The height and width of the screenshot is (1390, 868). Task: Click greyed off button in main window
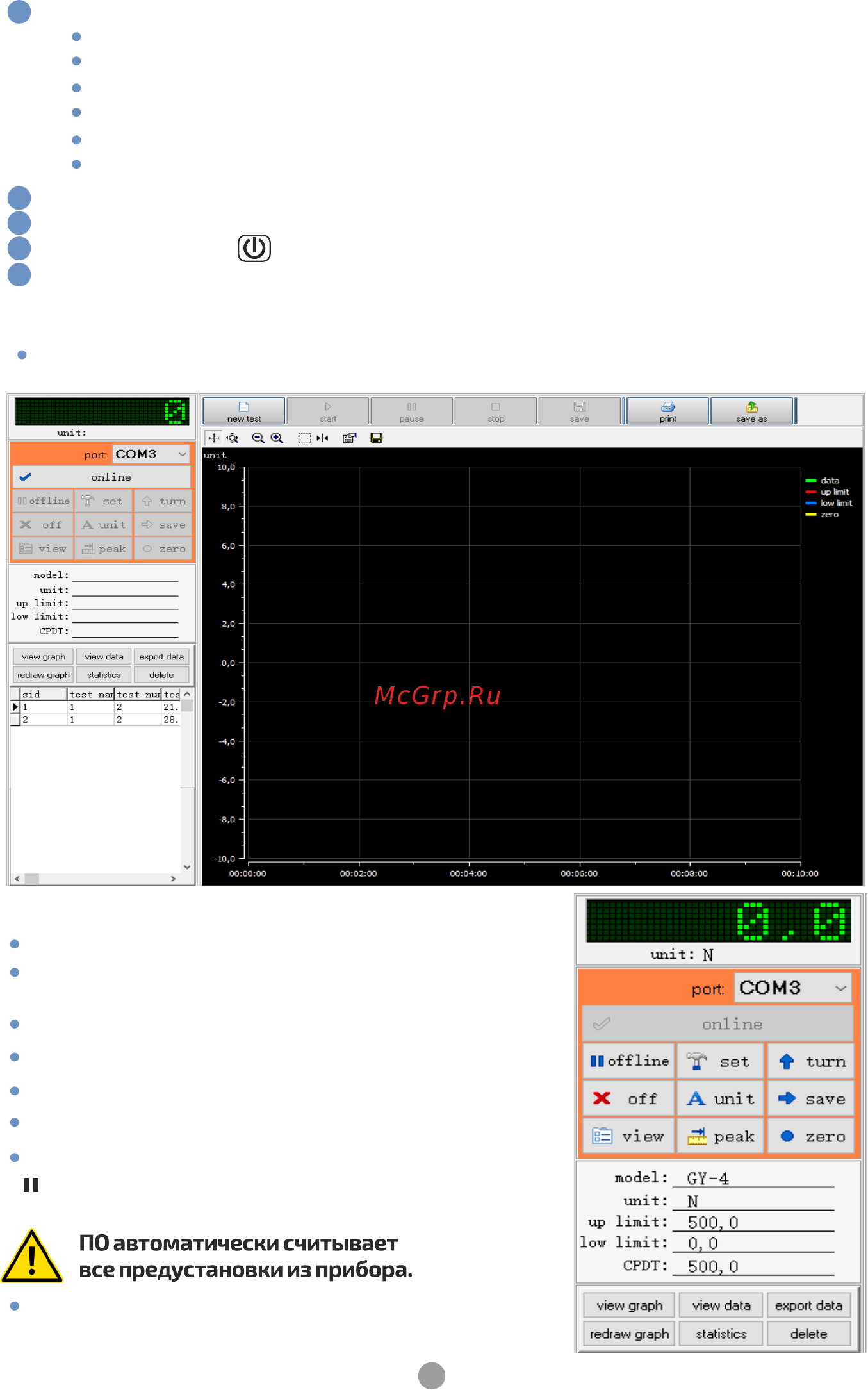click(44, 525)
